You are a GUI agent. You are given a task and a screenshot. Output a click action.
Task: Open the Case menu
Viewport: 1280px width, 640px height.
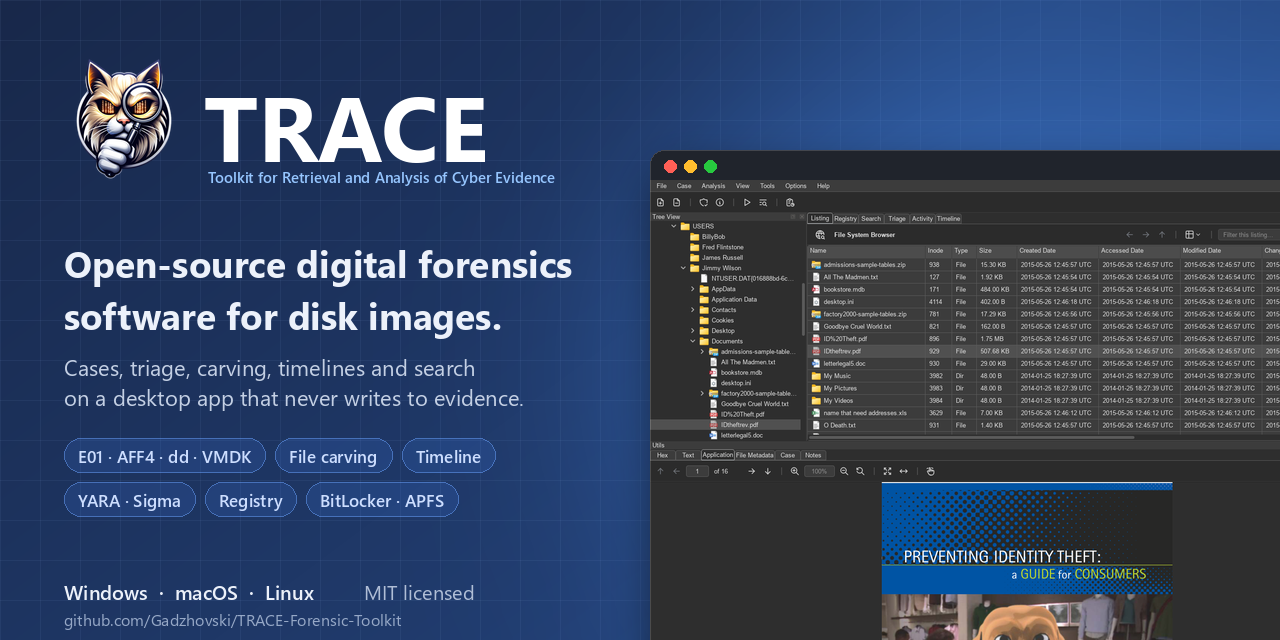[x=684, y=186]
